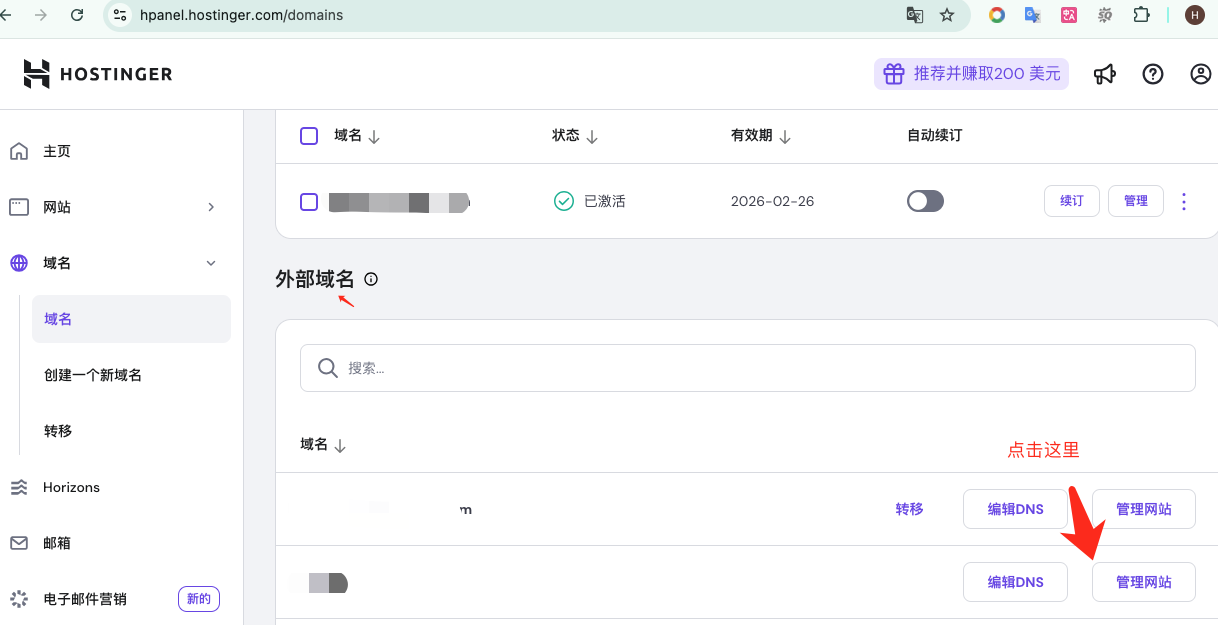Toggle the 自动续订 auto-renew switch
Screen dimensions: 1218x625
[925, 201]
